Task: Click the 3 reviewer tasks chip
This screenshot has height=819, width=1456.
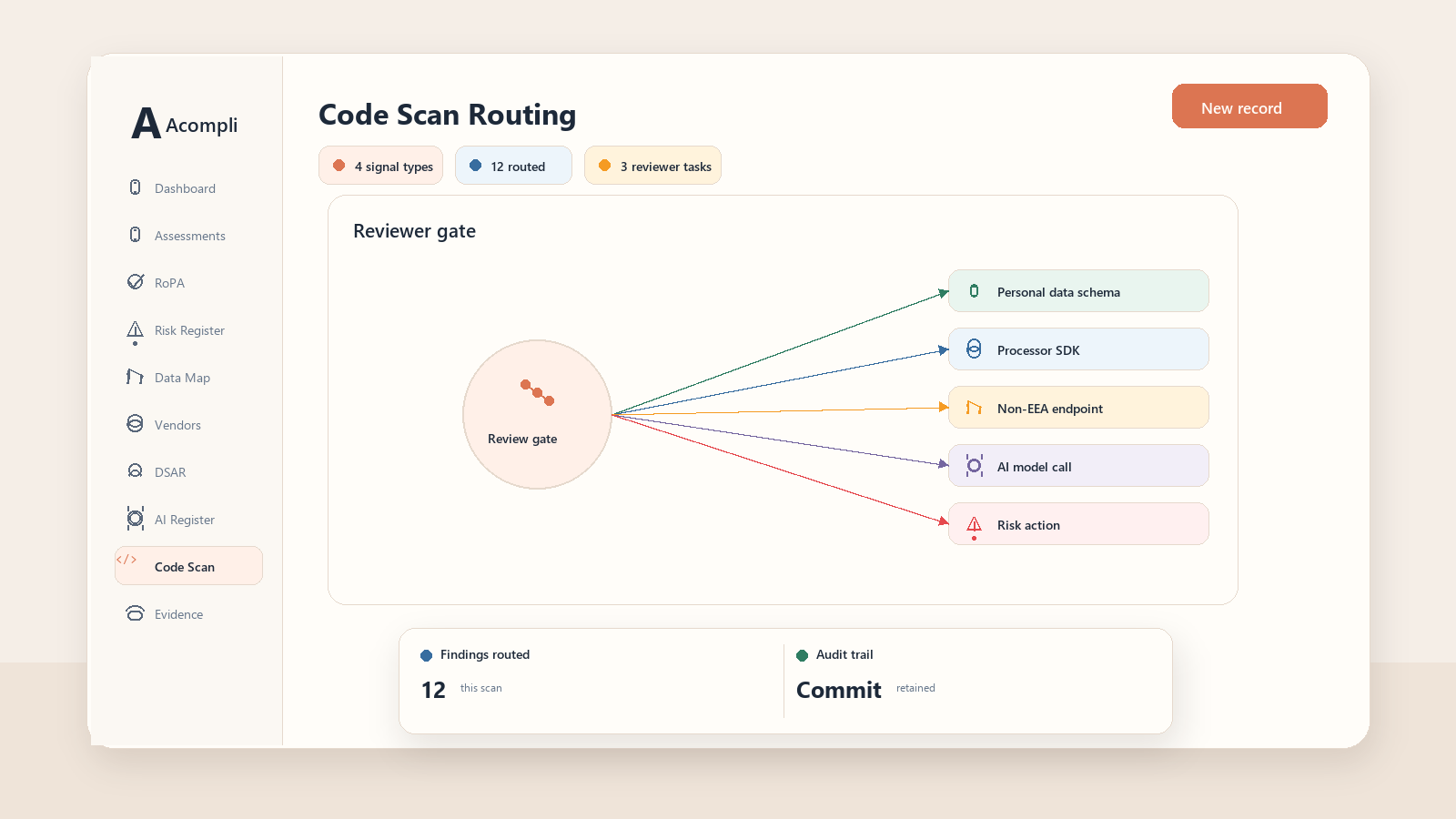Action: 652,166
